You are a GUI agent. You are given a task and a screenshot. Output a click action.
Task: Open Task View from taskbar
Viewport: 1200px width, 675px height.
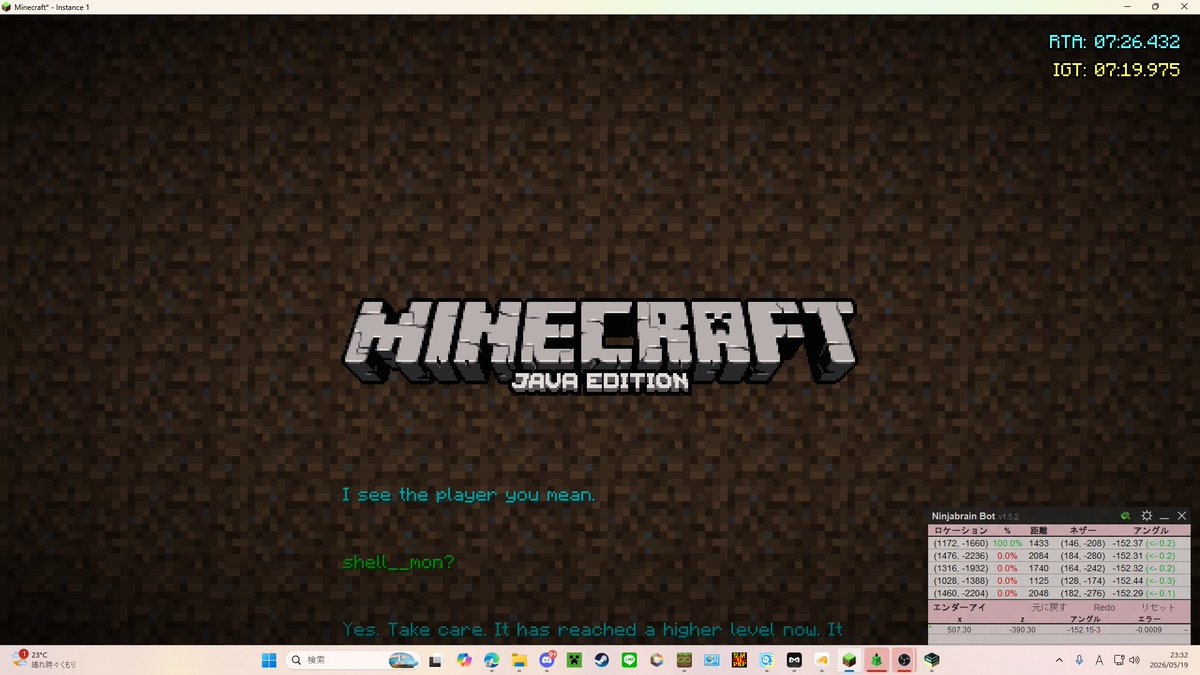(436, 660)
